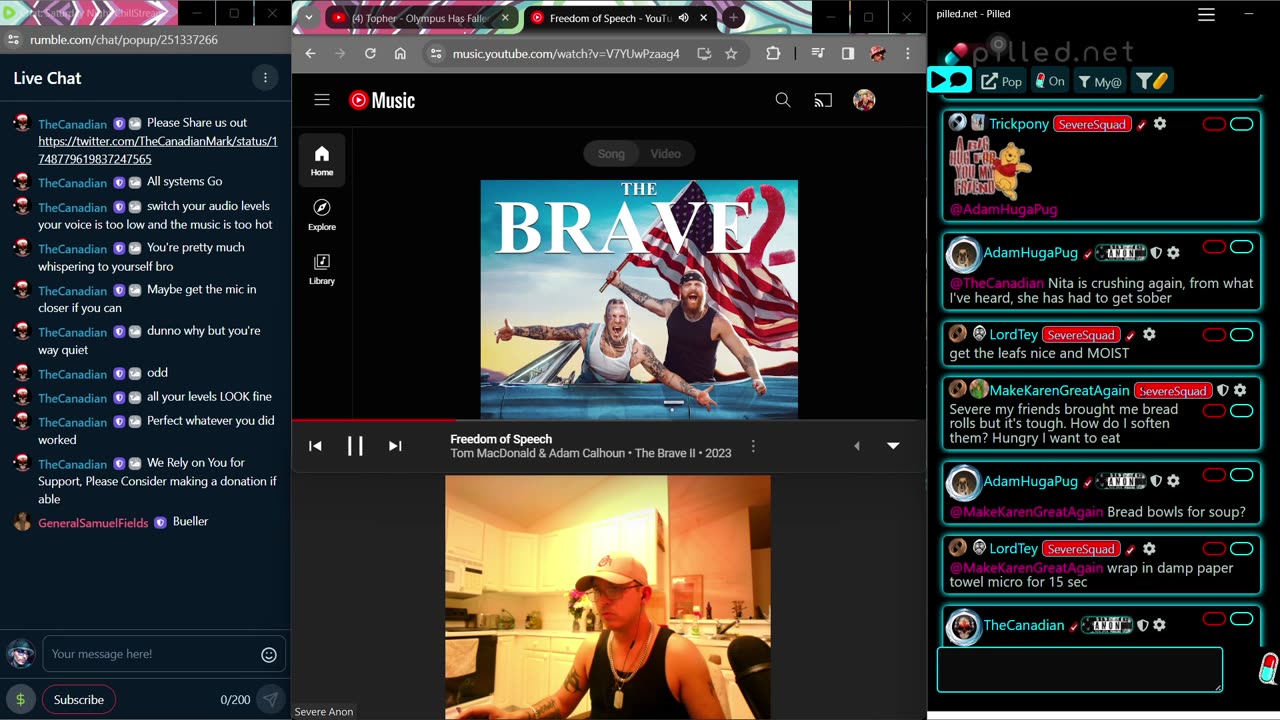Select the Freedom of Speech tab

coord(608,18)
